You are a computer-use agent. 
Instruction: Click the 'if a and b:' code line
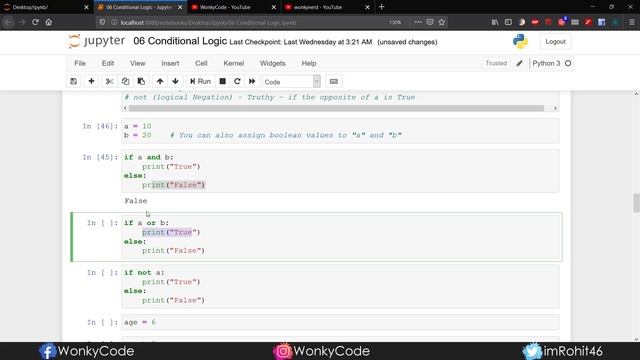(149, 157)
